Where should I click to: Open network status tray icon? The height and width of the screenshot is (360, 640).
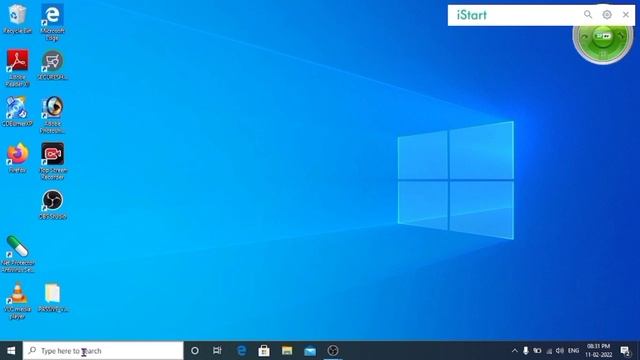point(549,351)
